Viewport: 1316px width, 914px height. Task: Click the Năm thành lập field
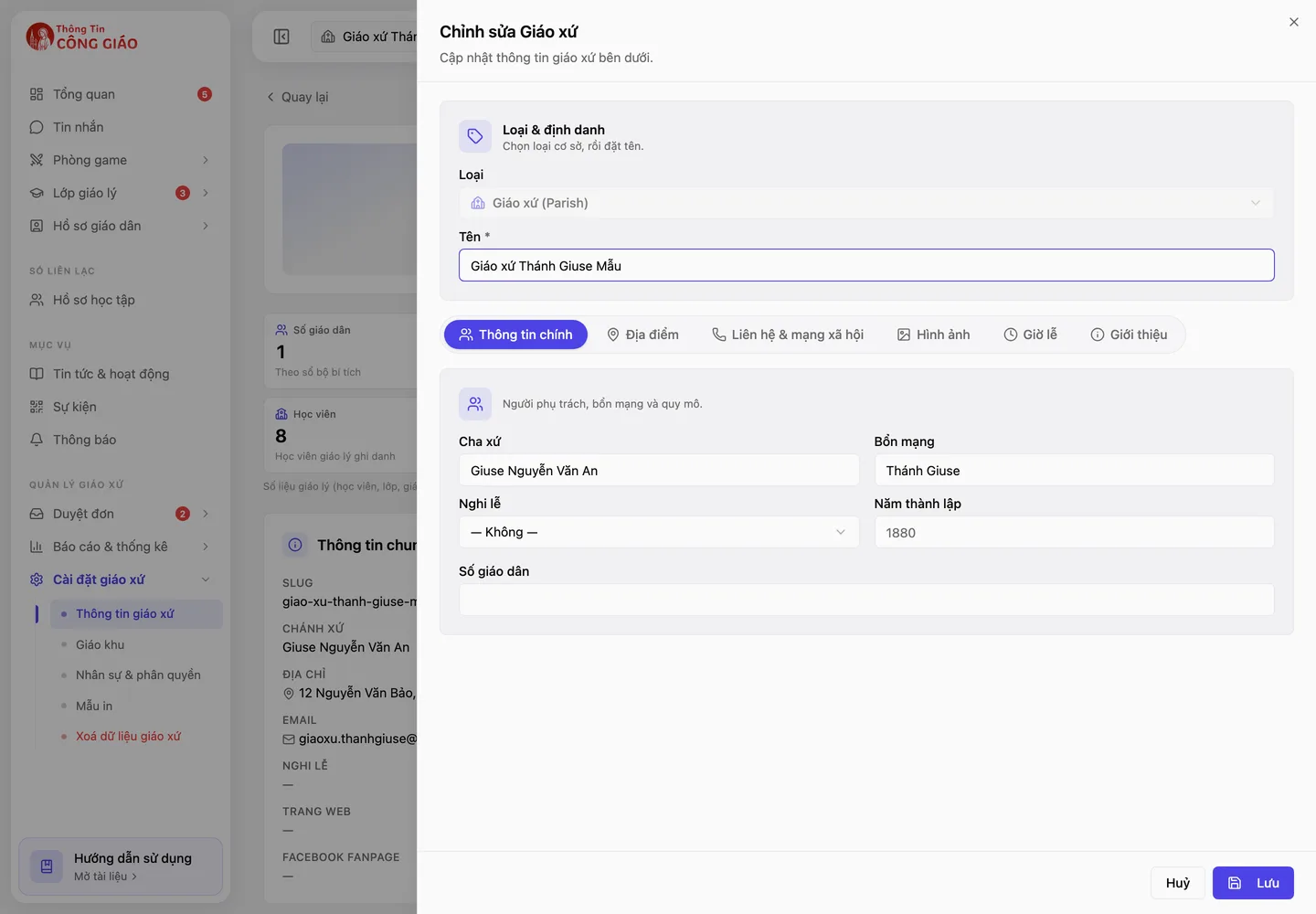point(1074,532)
